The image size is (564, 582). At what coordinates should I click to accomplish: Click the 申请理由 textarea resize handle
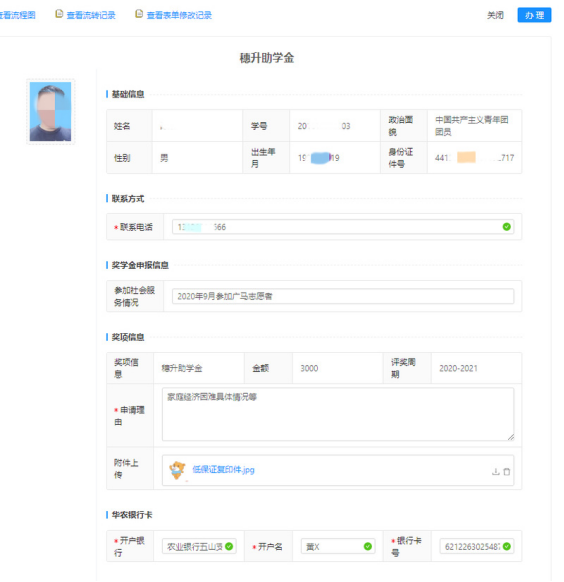tap(511, 437)
